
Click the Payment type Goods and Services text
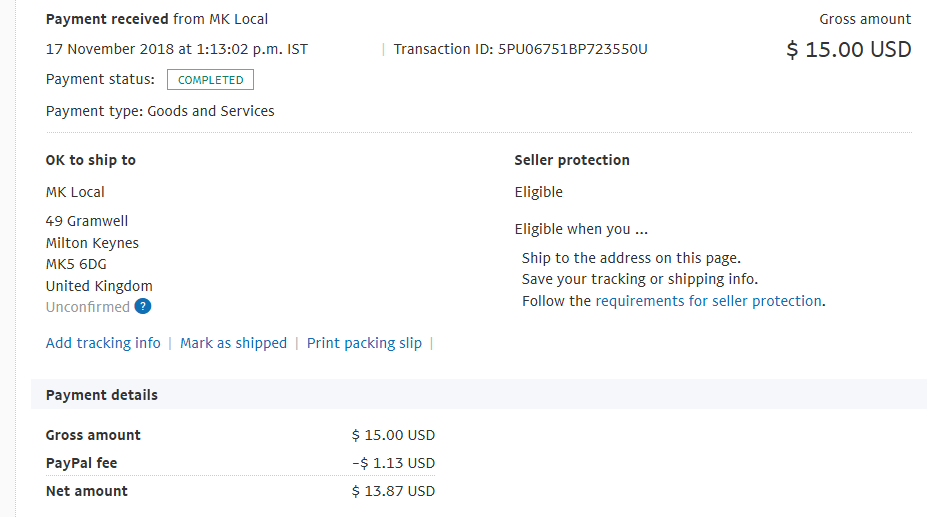click(160, 111)
